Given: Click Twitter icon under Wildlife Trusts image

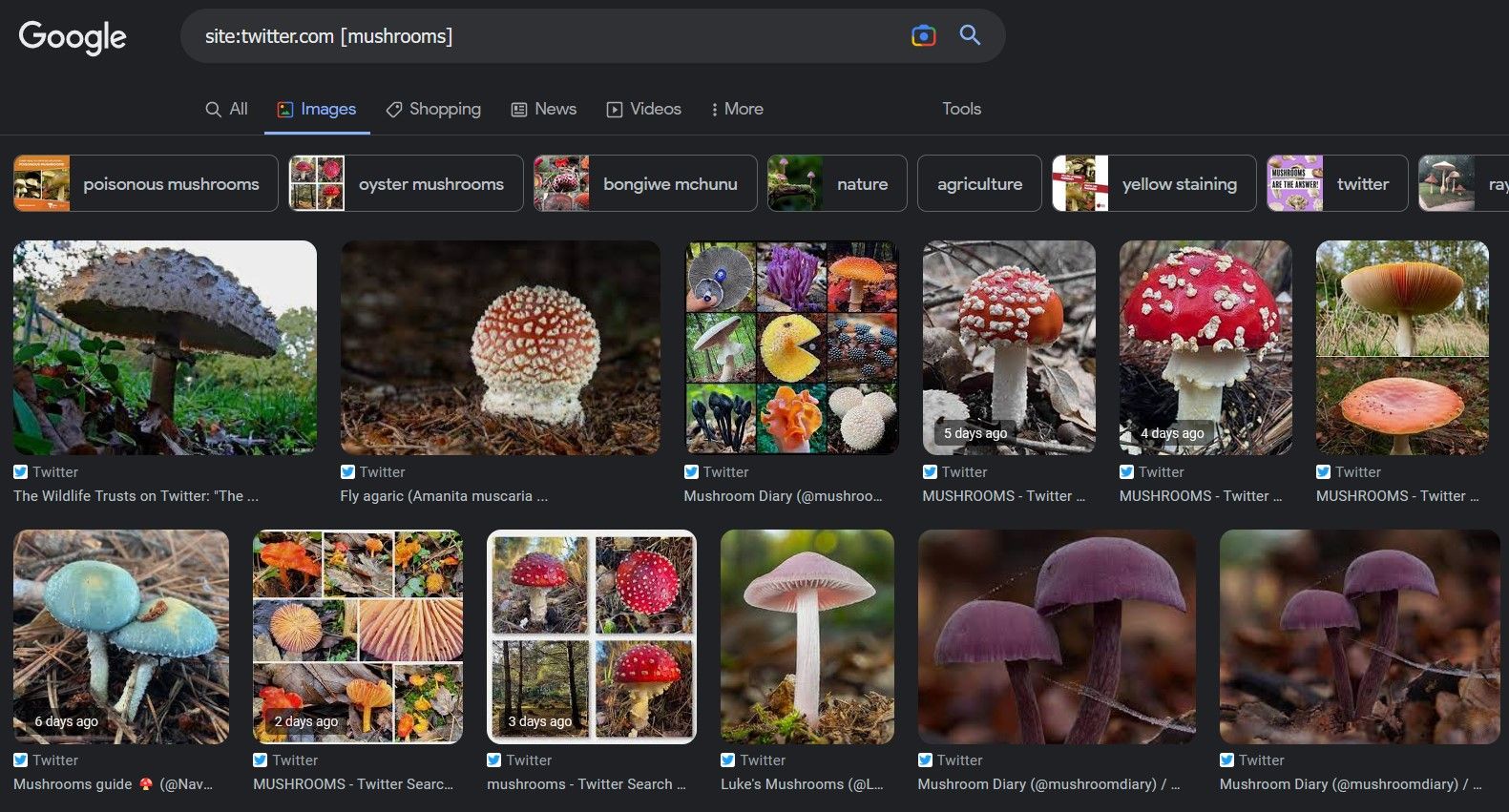Looking at the screenshot, I should [21, 471].
